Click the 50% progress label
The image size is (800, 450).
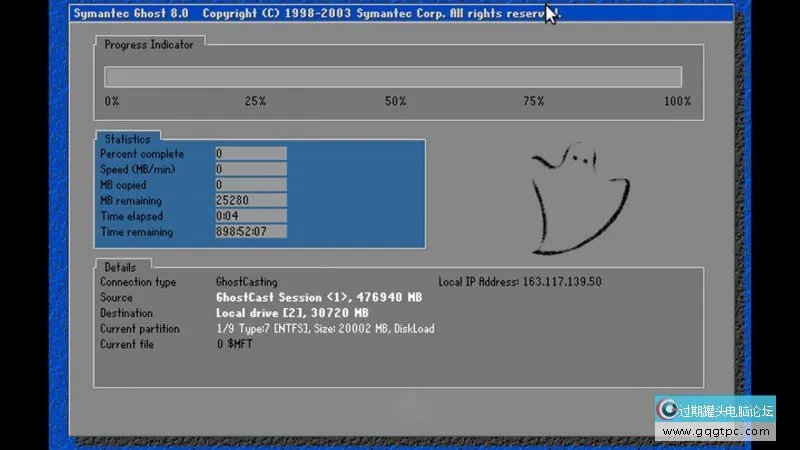coord(395,101)
